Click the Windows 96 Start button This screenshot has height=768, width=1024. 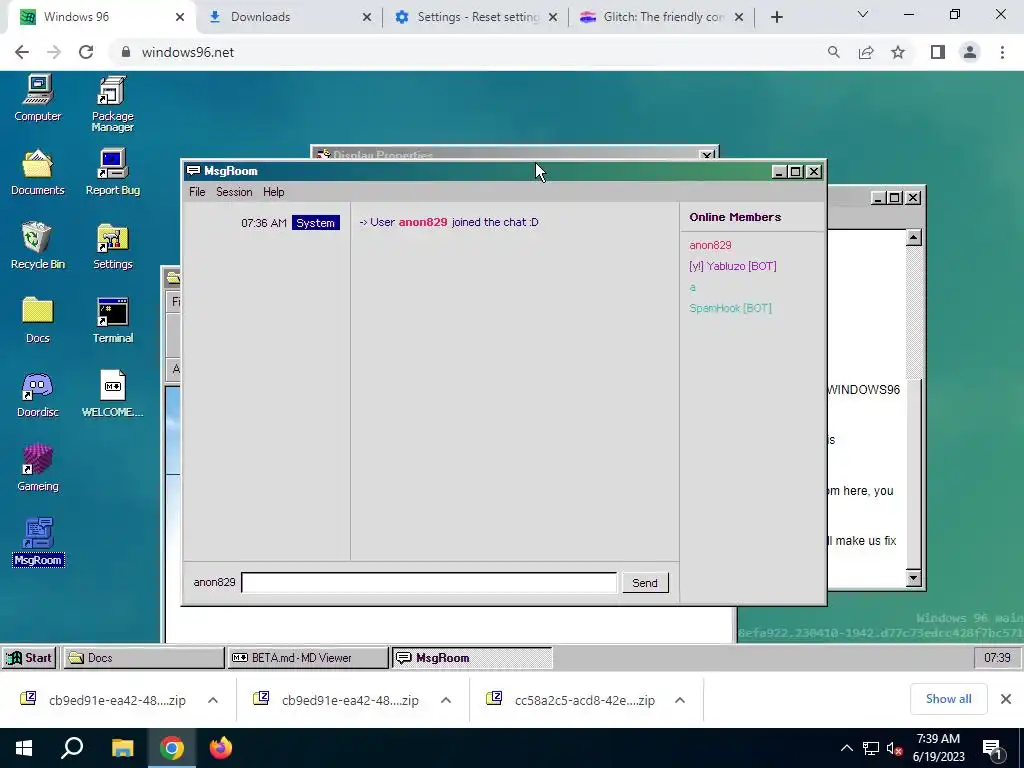tap(29, 658)
